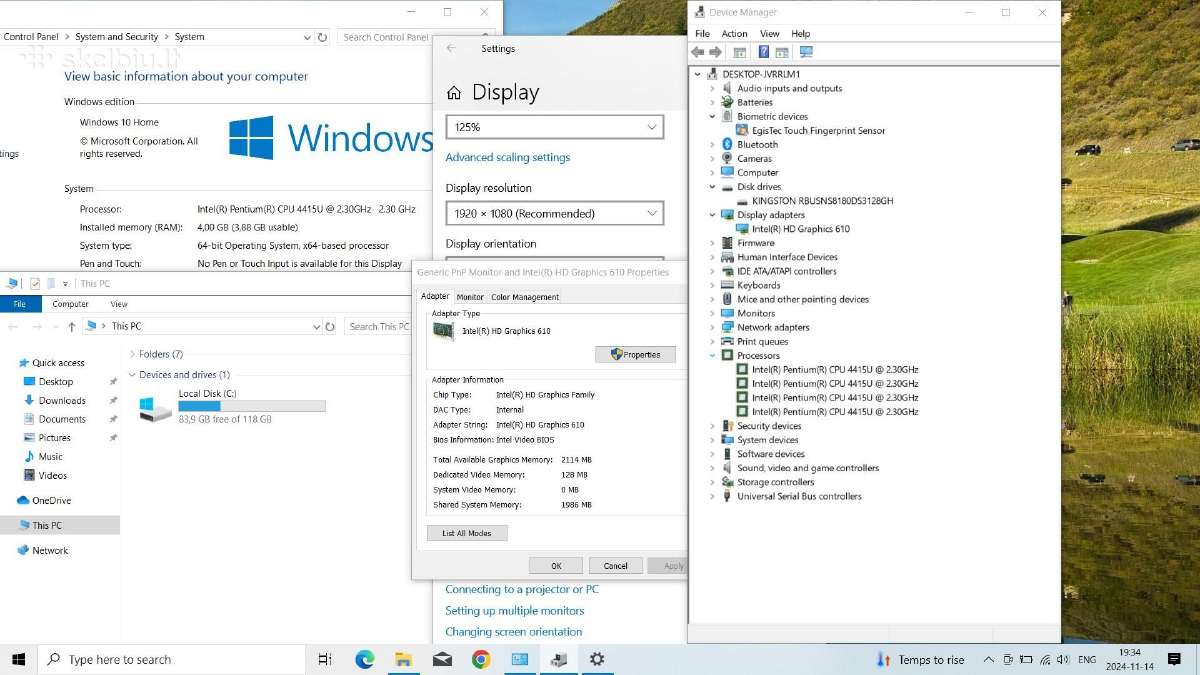Open Google Chrome from the taskbar
This screenshot has width=1200, height=675.
pyautogui.click(x=481, y=659)
